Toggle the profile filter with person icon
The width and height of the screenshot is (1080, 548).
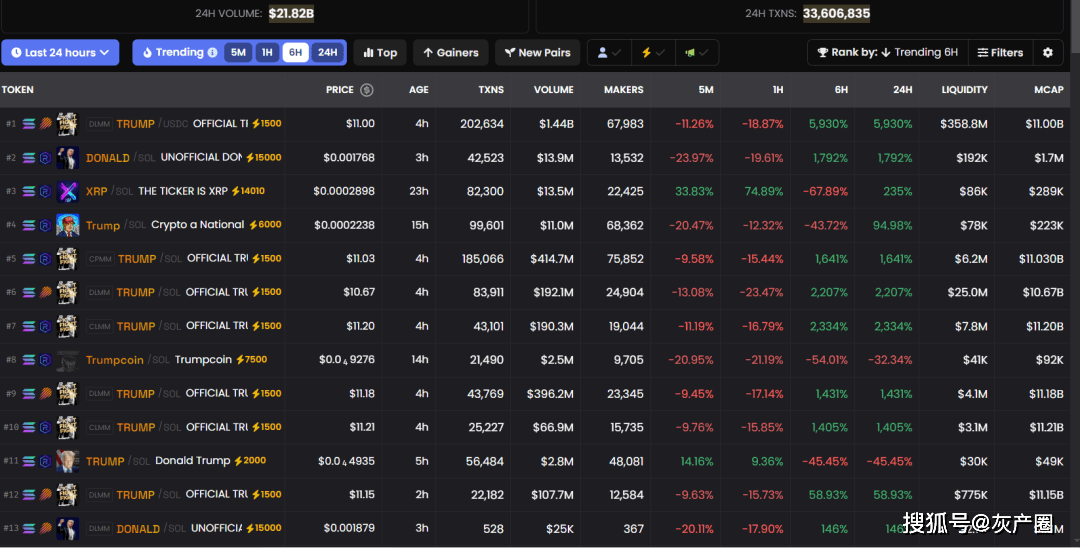point(609,52)
